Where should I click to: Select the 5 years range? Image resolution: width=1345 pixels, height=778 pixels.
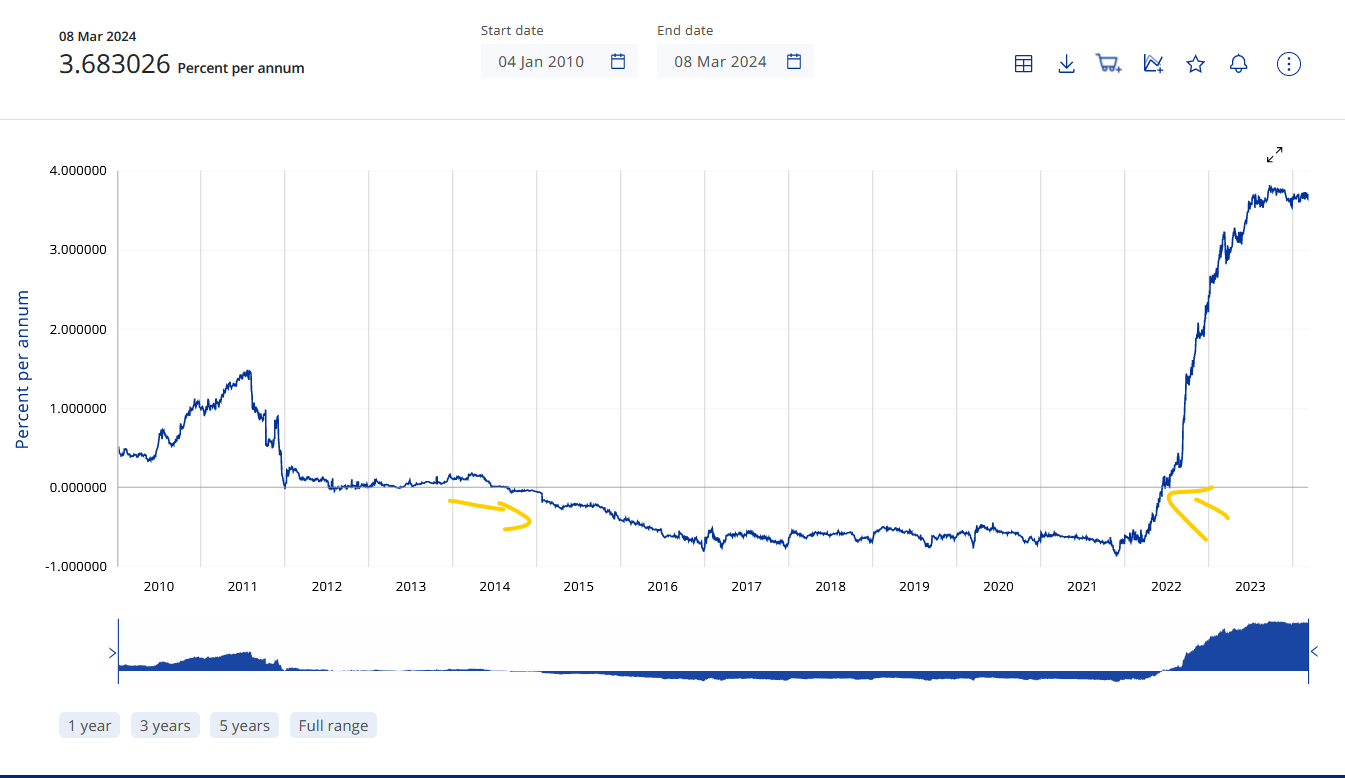[245, 726]
